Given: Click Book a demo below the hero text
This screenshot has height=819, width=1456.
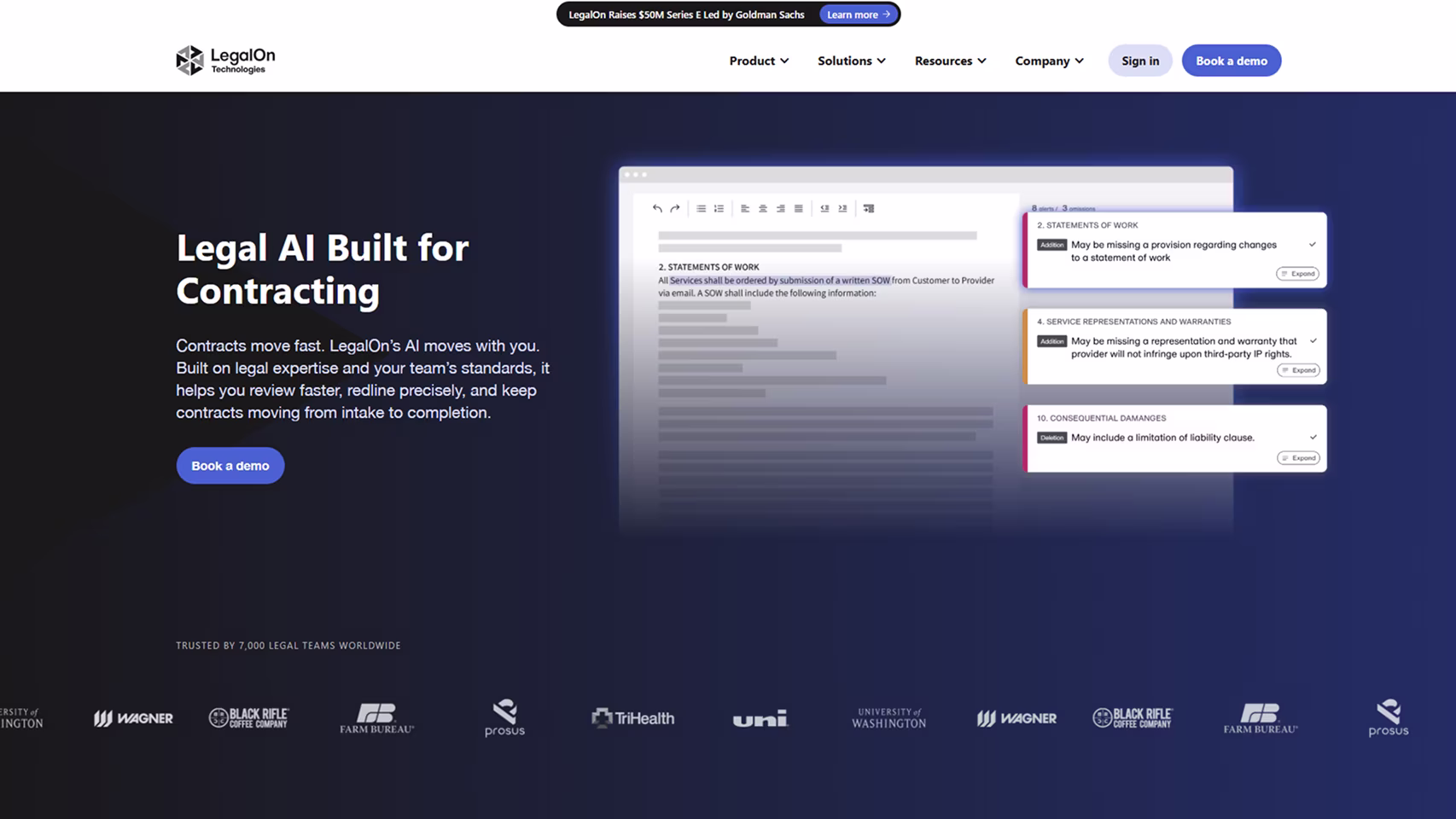Looking at the screenshot, I should pyautogui.click(x=230, y=466).
